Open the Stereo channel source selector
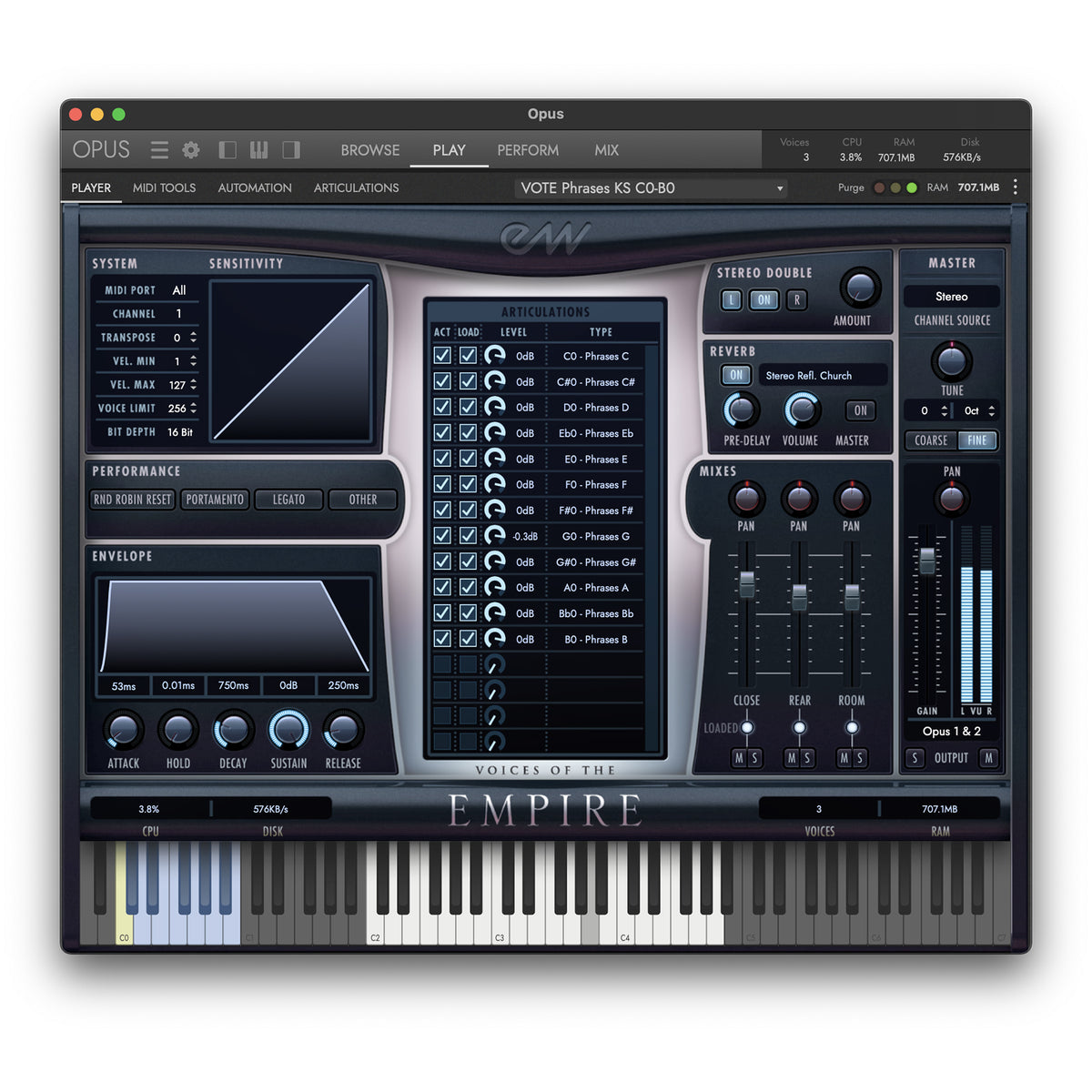This screenshot has width=1092, height=1092. (951, 297)
